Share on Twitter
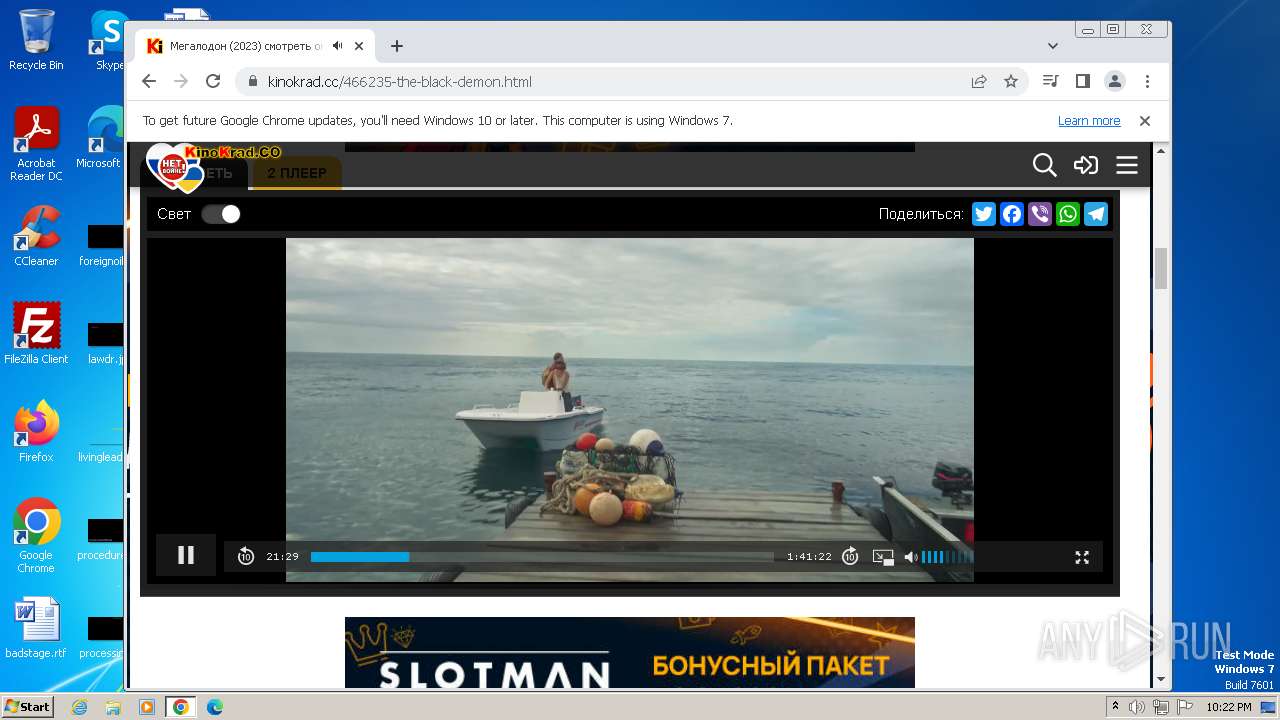1280x720 pixels. (x=984, y=214)
